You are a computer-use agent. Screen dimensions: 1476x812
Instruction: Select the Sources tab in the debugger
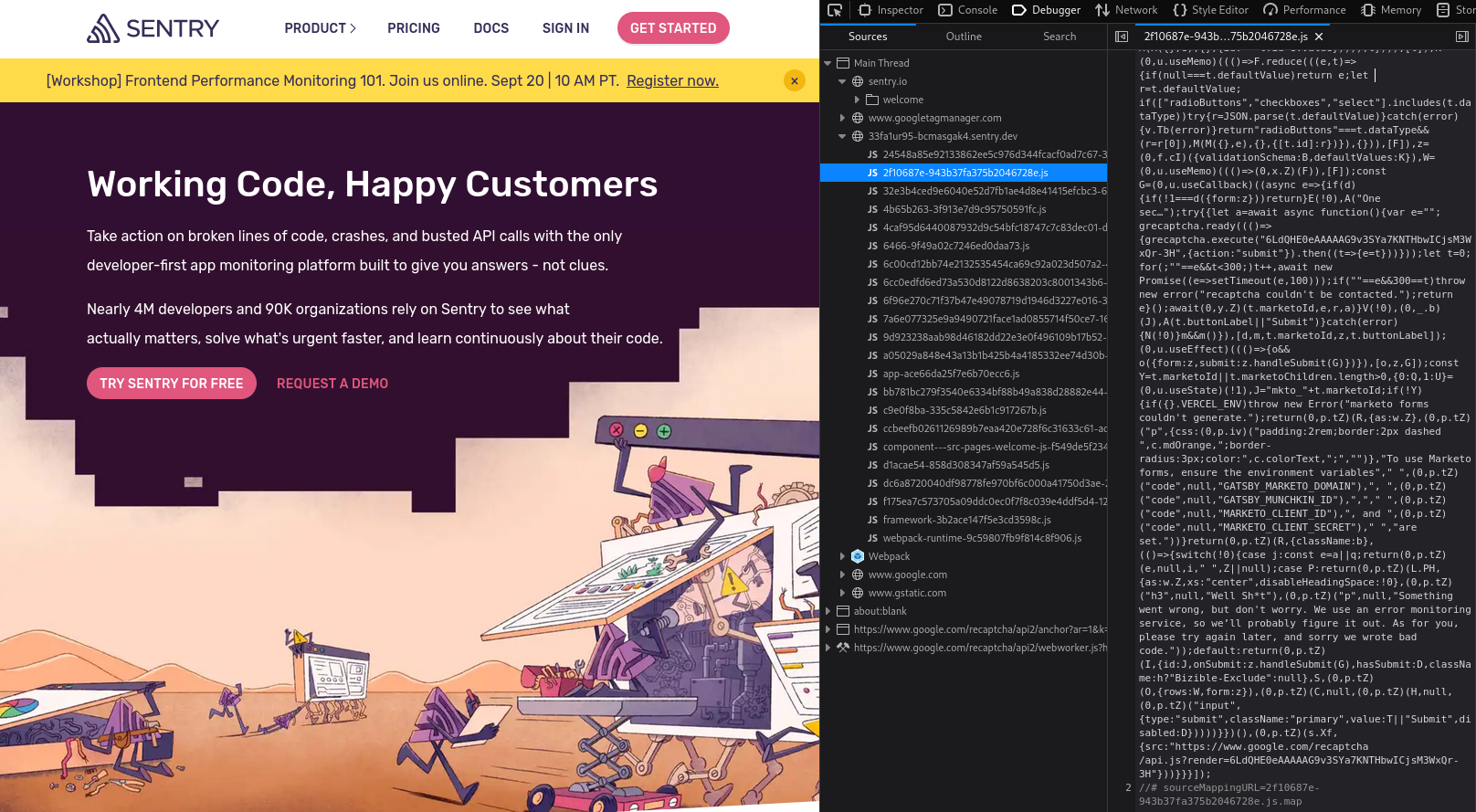(868, 37)
